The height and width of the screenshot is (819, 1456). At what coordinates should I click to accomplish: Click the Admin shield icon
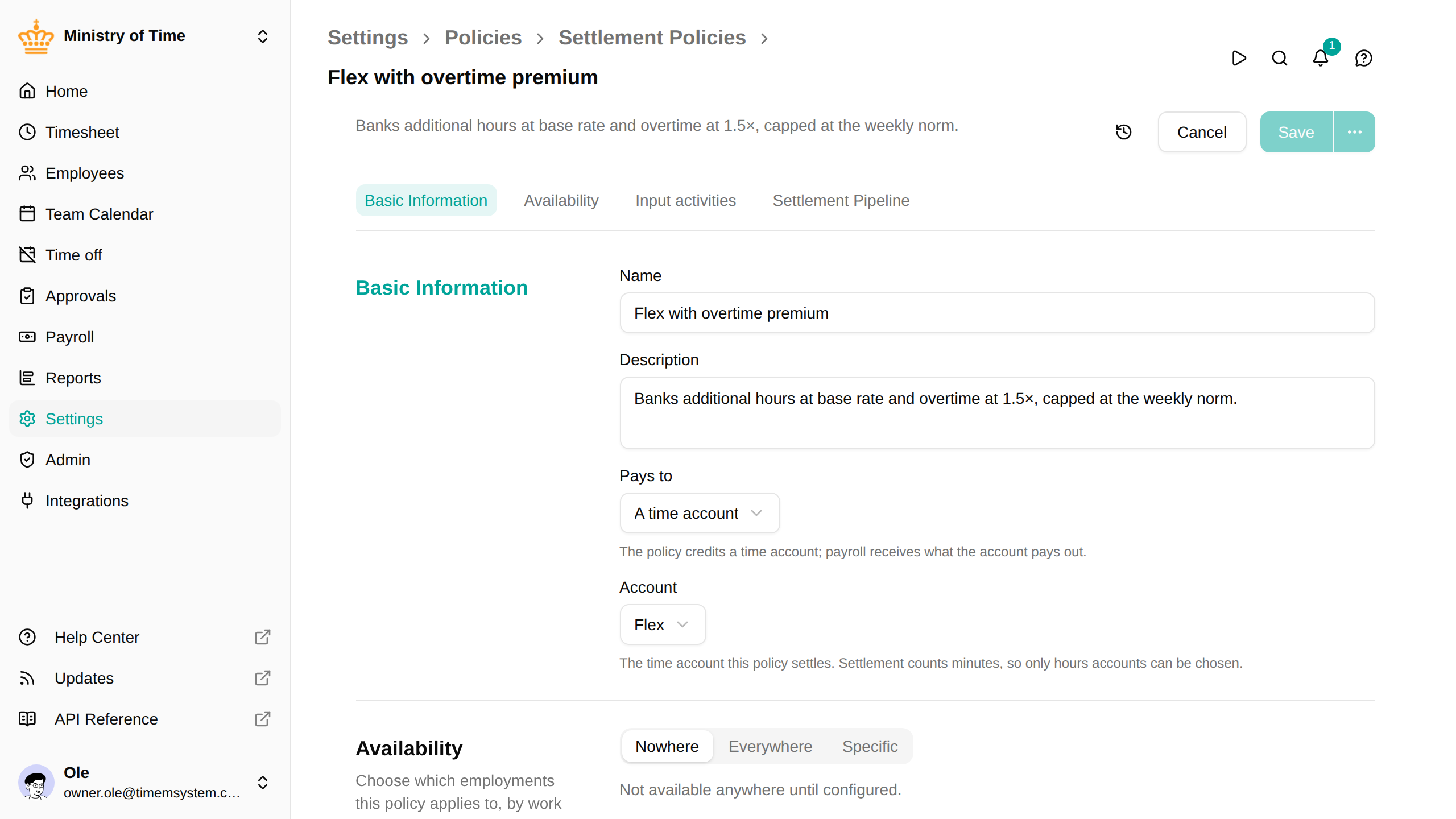[27, 460]
